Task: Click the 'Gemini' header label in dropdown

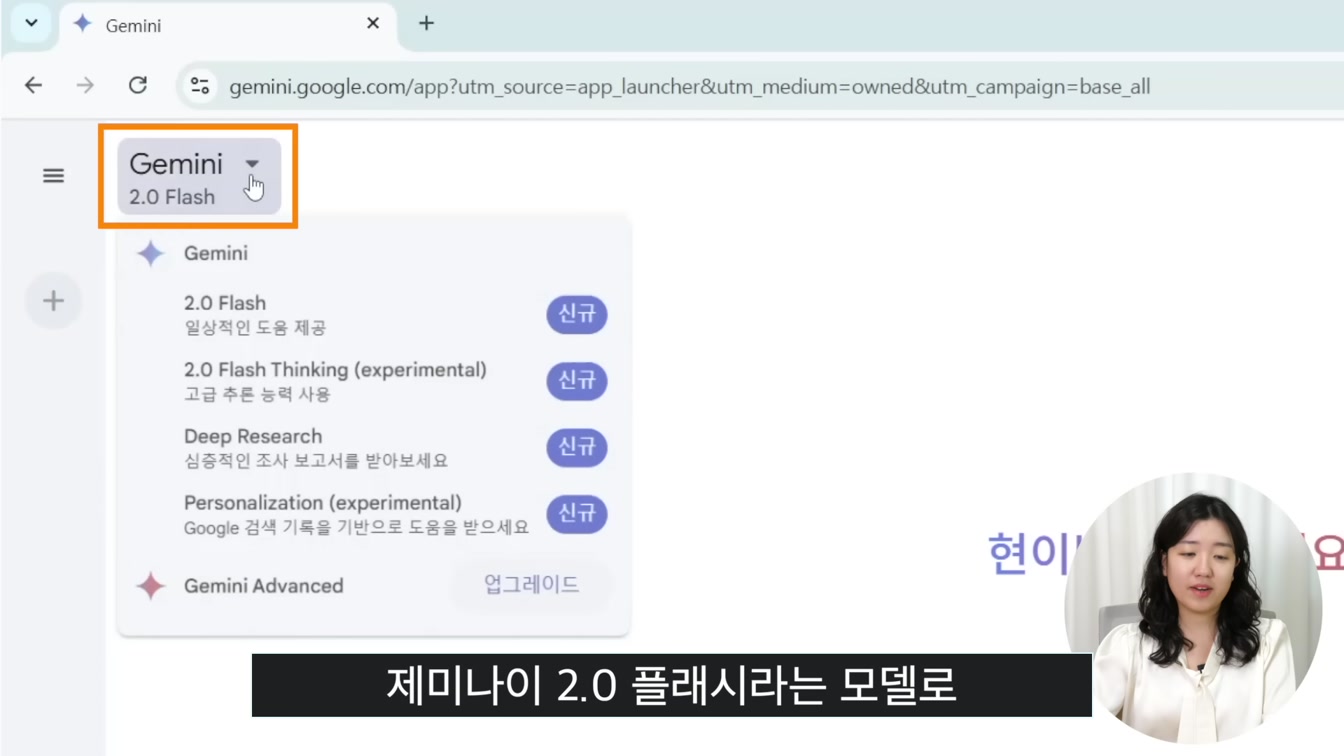Action: [x=216, y=254]
